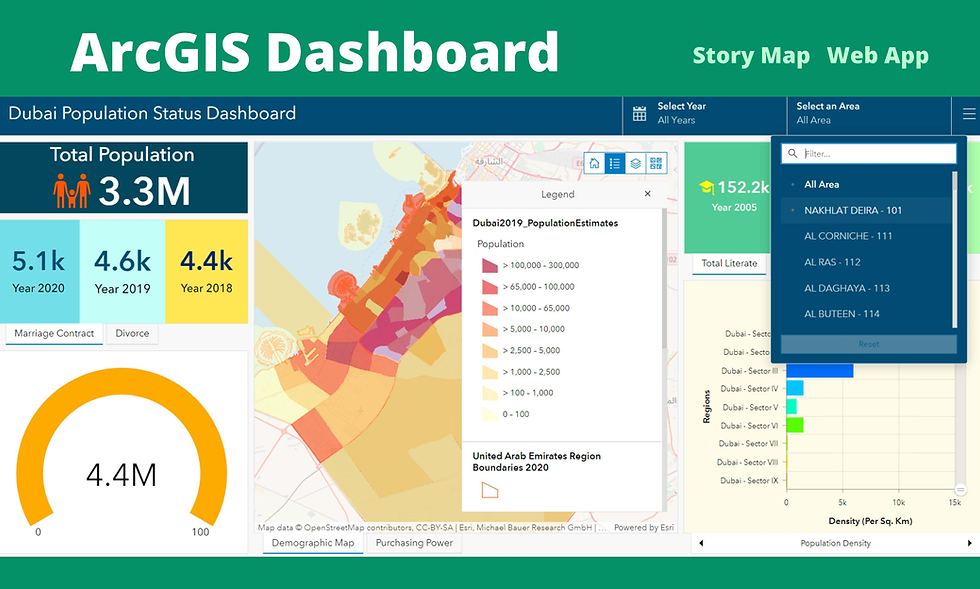Click the Reset button in area list
980x589 pixels.
(x=869, y=344)
